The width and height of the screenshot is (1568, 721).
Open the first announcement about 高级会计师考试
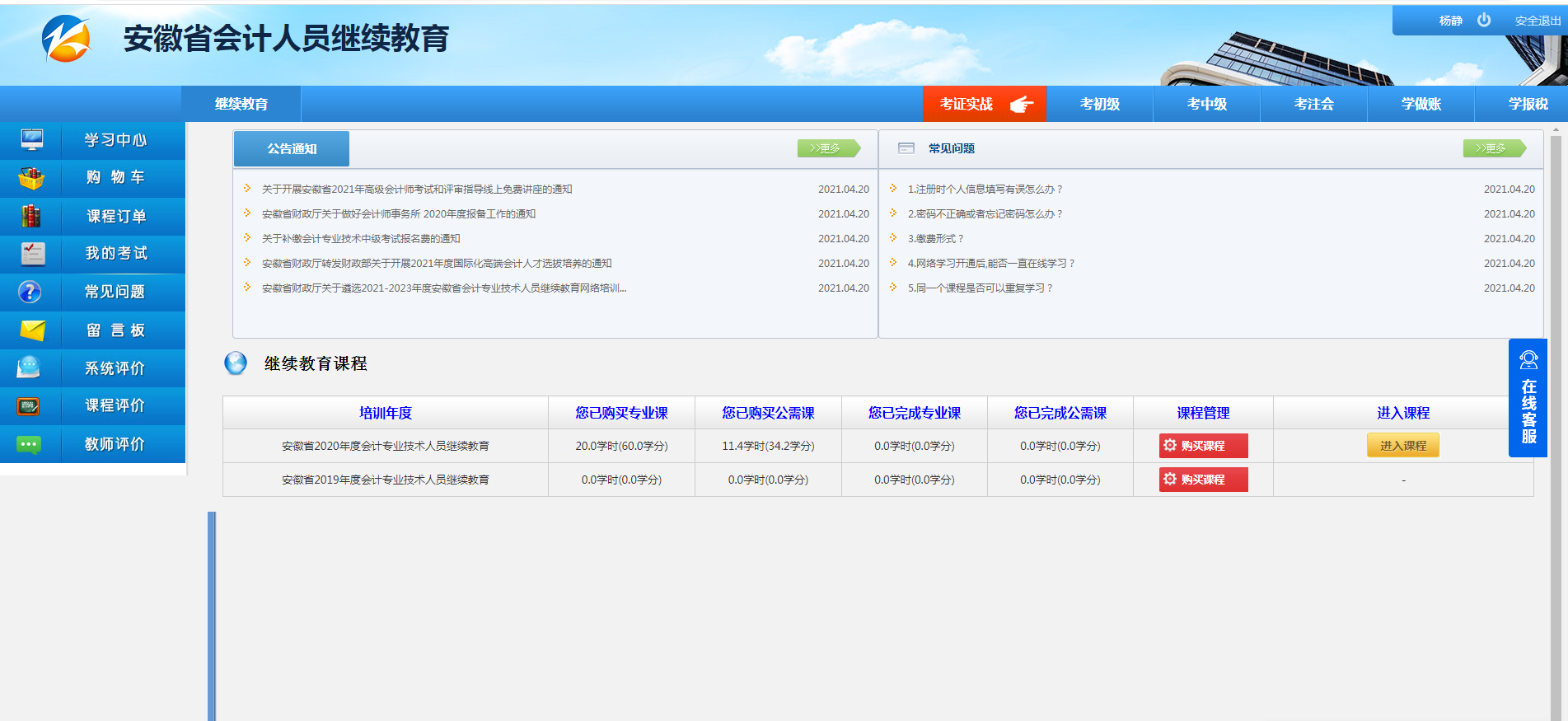[x=417, y=190]
